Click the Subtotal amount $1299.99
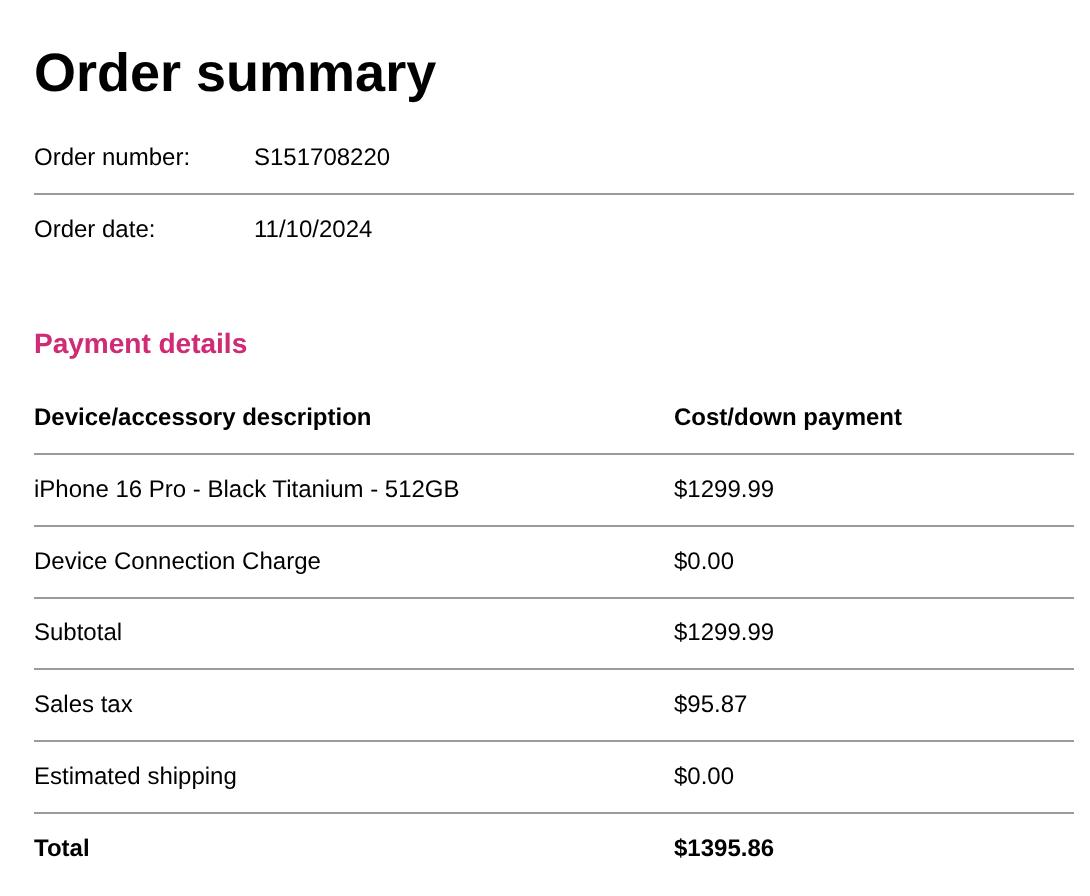This screenshot has width=1090, height=896. (724, 633)
